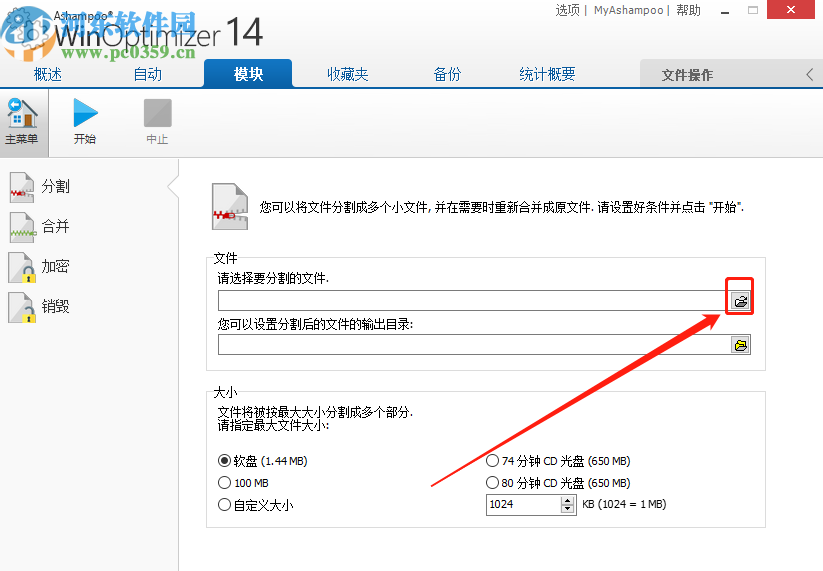The image size is (823, 571).
Task: Open the MyAshampoo link
Action: pos(628,10)
